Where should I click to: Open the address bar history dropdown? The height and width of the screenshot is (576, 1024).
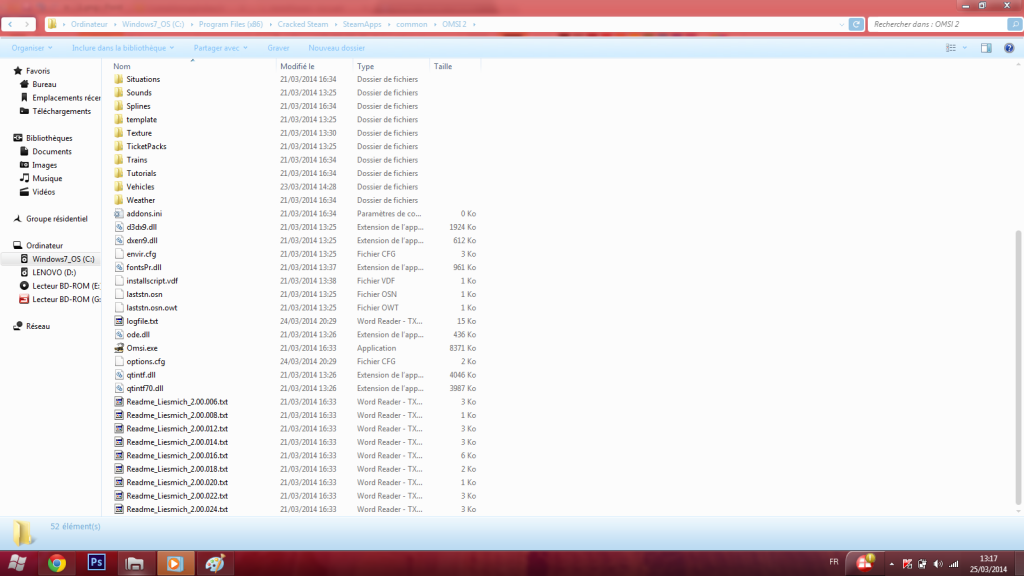click(x=842, y=24)
